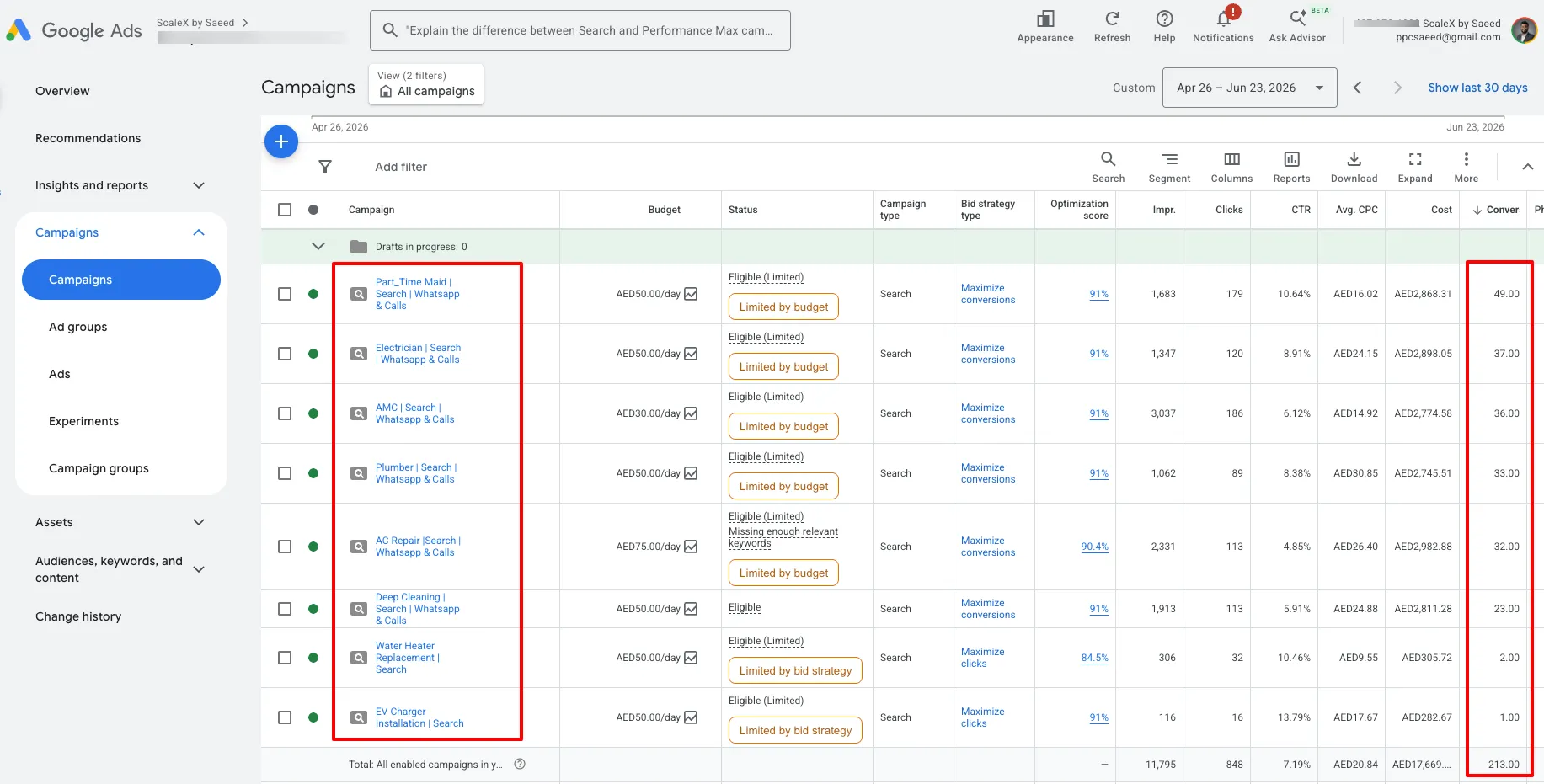Image resolution: width=1544 pixels, height=784 pixels.
Task: Click Add filter field
Action: [x=401, y=167]
